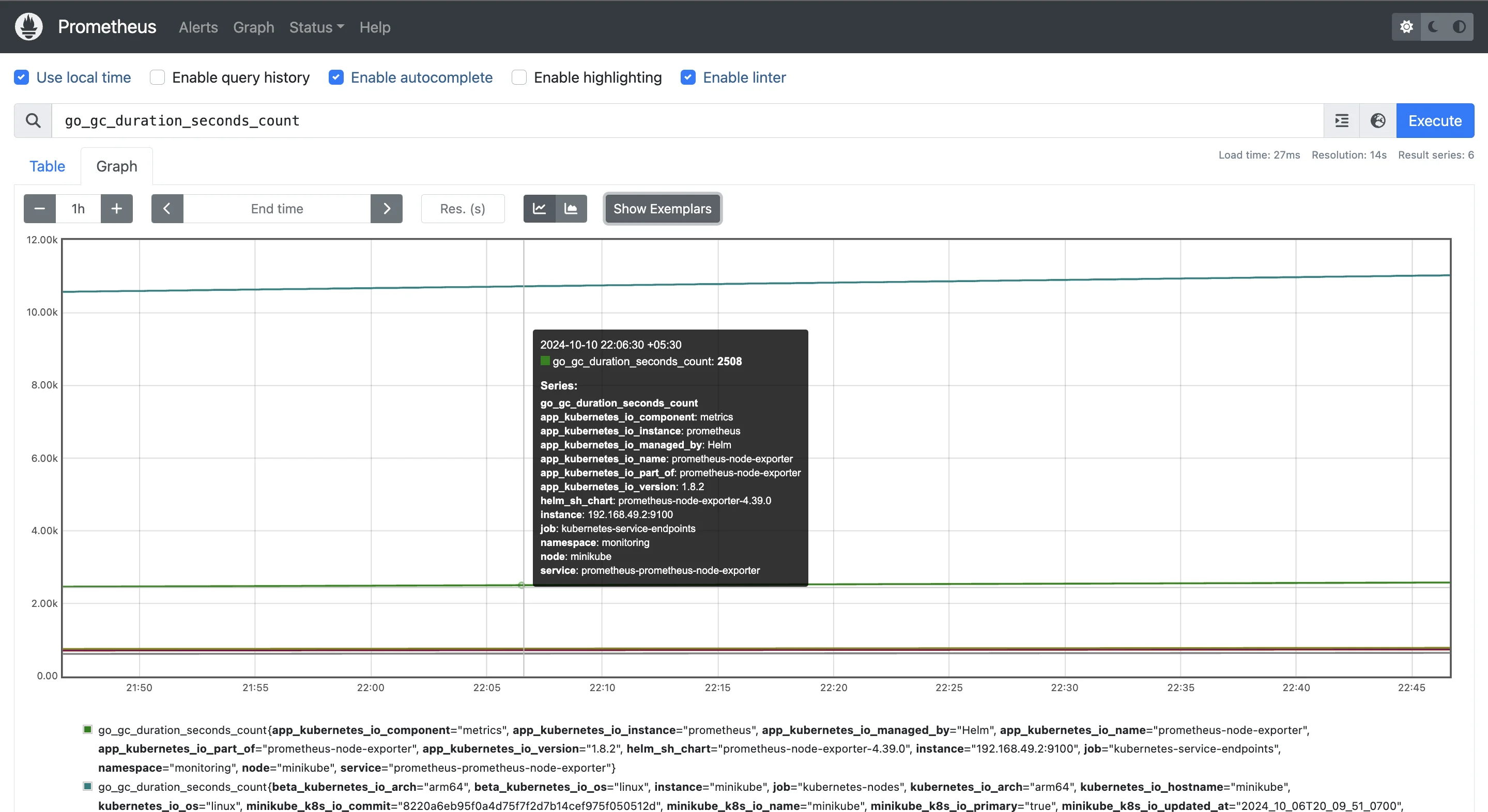Image resolution: width=1488 pixels, height=812 pixels.
Task: Click the Prometheus flame logo
Action: click(x=29, y=26)
